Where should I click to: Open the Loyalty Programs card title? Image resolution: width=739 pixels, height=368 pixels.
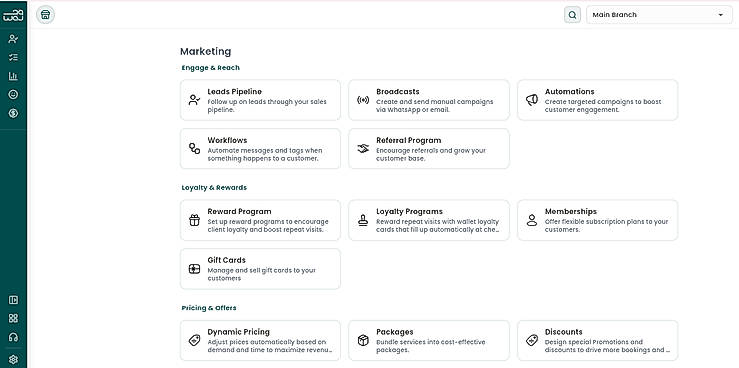pyautogui.click(x=409, y=212)
